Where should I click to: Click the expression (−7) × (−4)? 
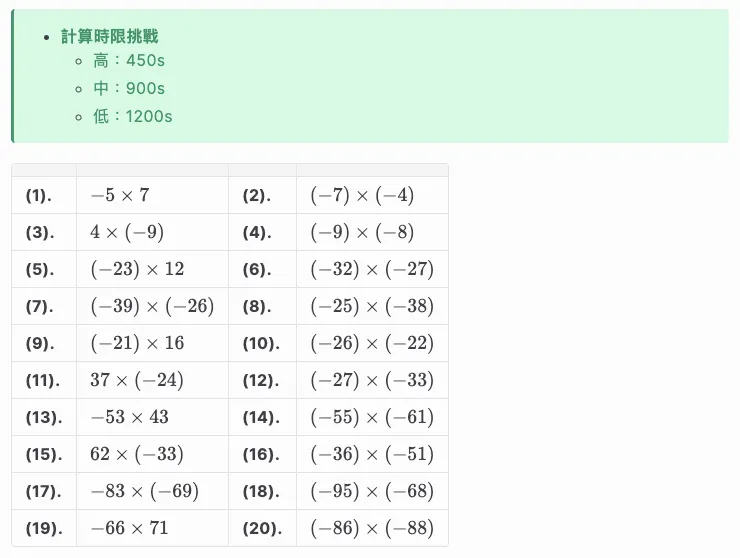(x=362, y=195)
